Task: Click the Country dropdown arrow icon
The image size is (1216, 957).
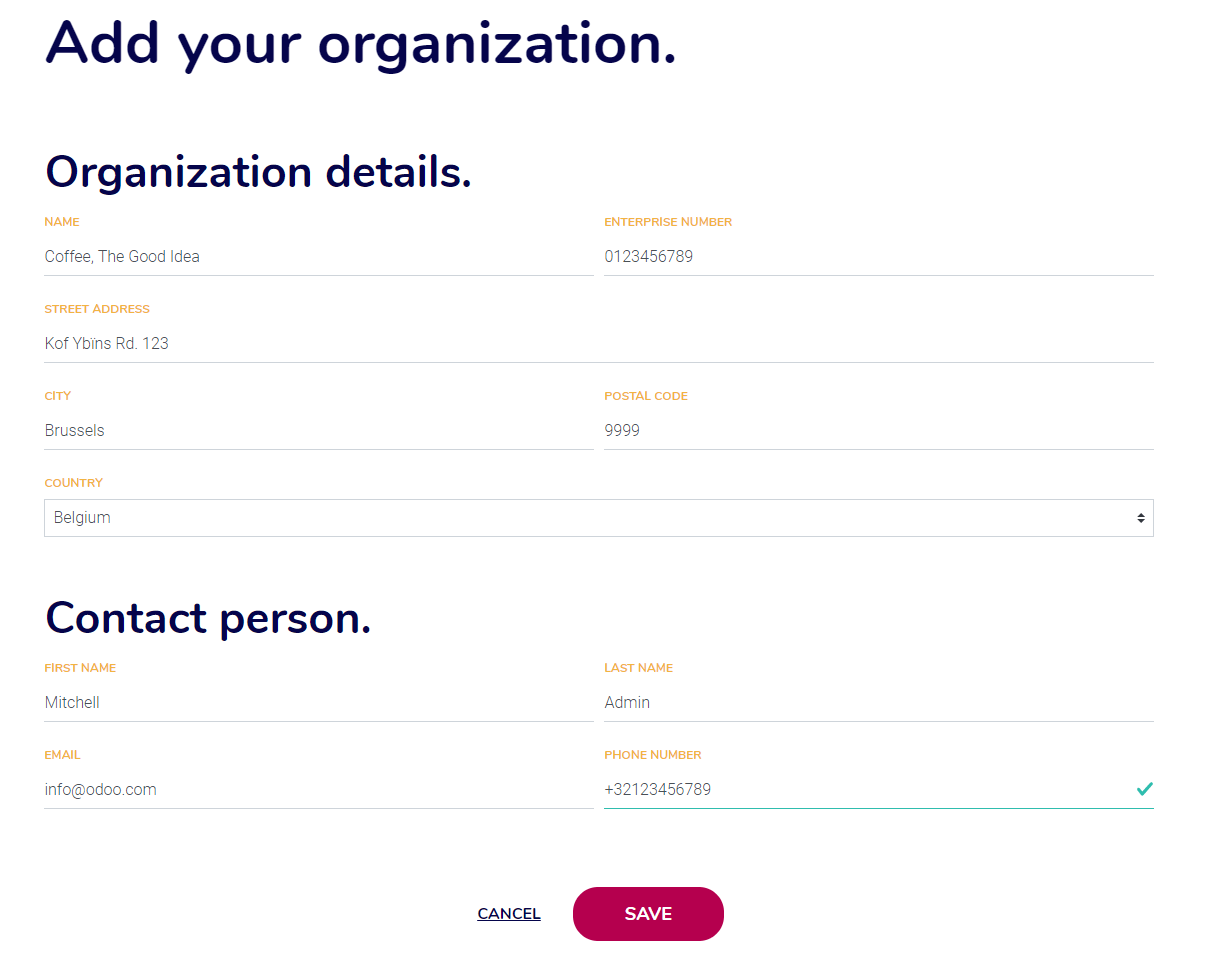Action: [1140, 518]
